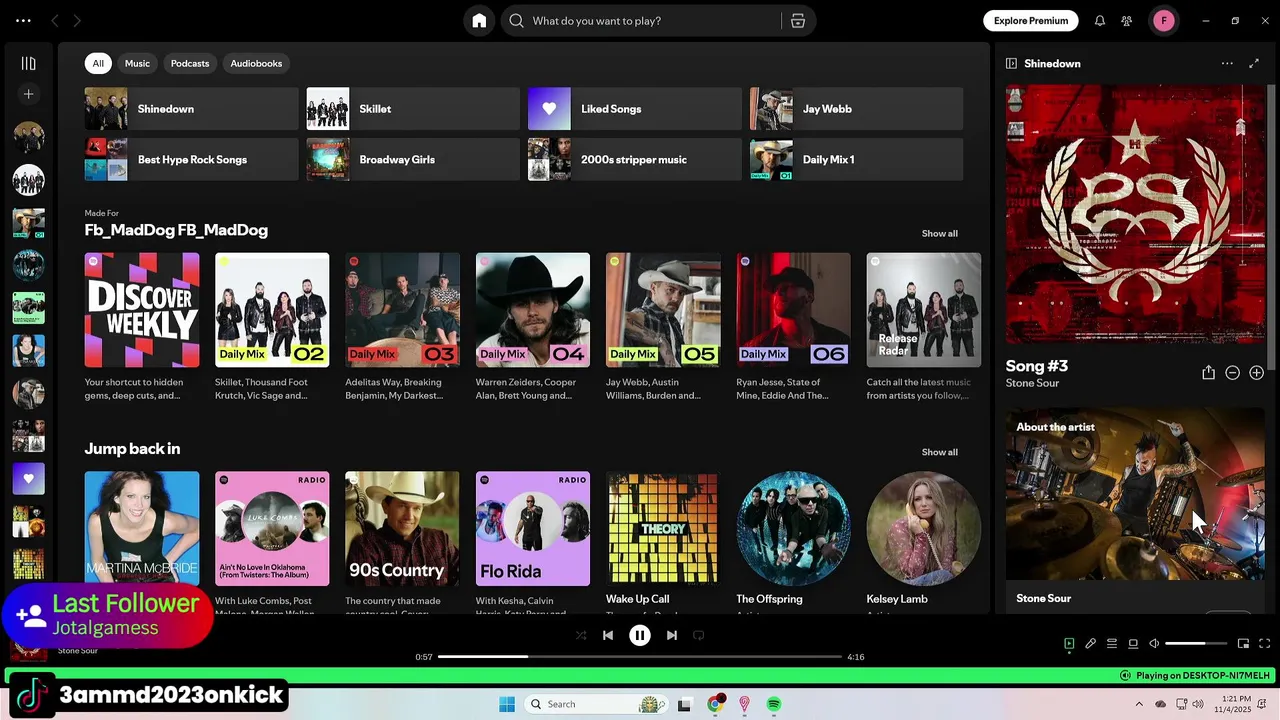The height and width of the screenshot is (720, 1280).
Task: Pause the current song
Action: [x=640, y=635]
